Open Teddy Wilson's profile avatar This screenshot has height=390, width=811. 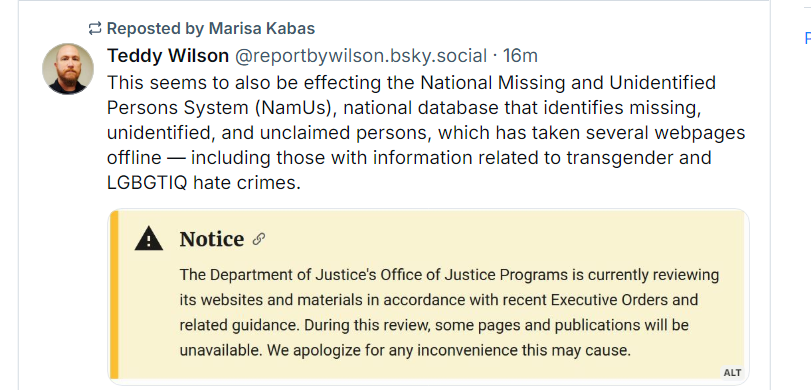point(68,69)
